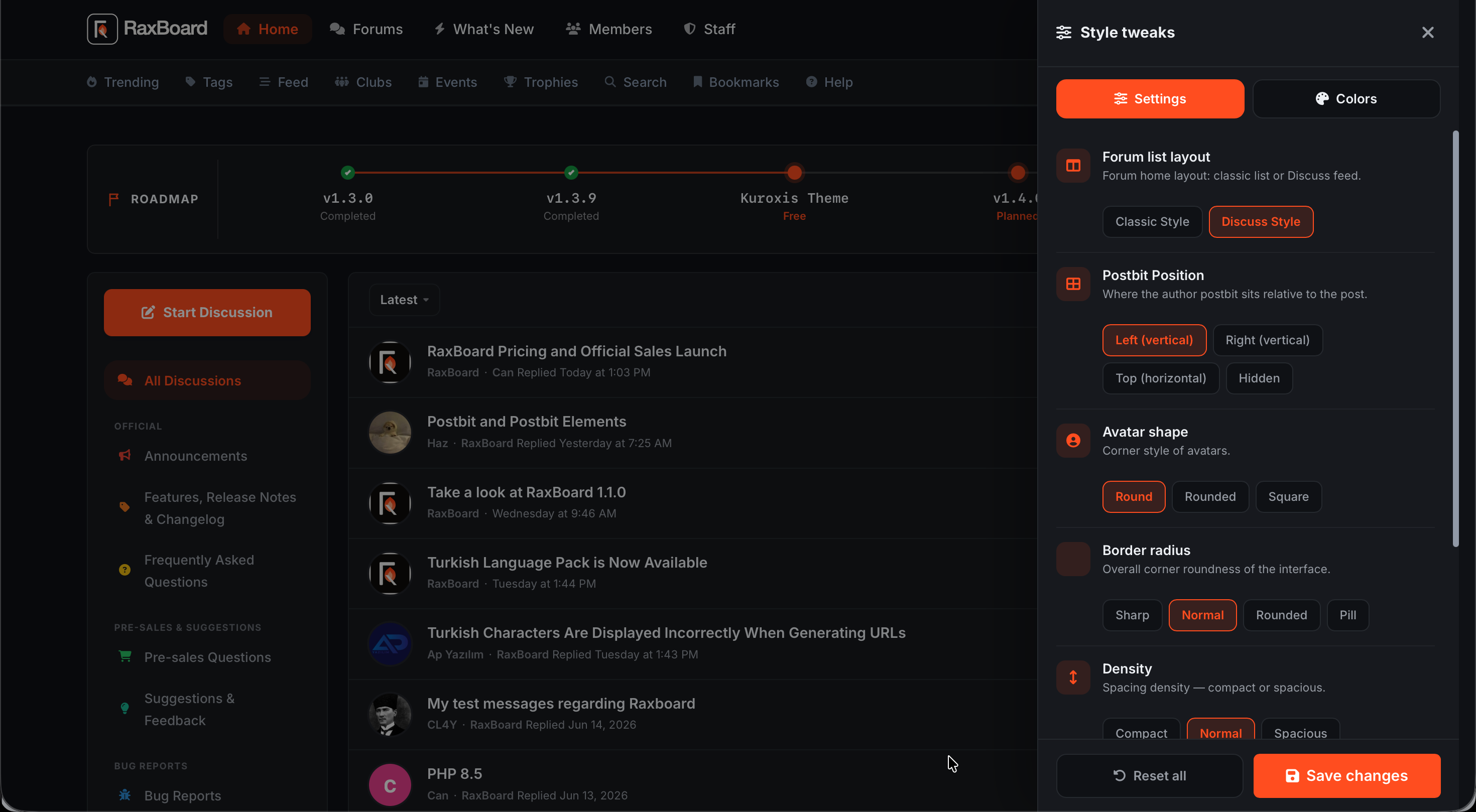
Task: Open the Announcements category
Action: click(x=195, y=456)
